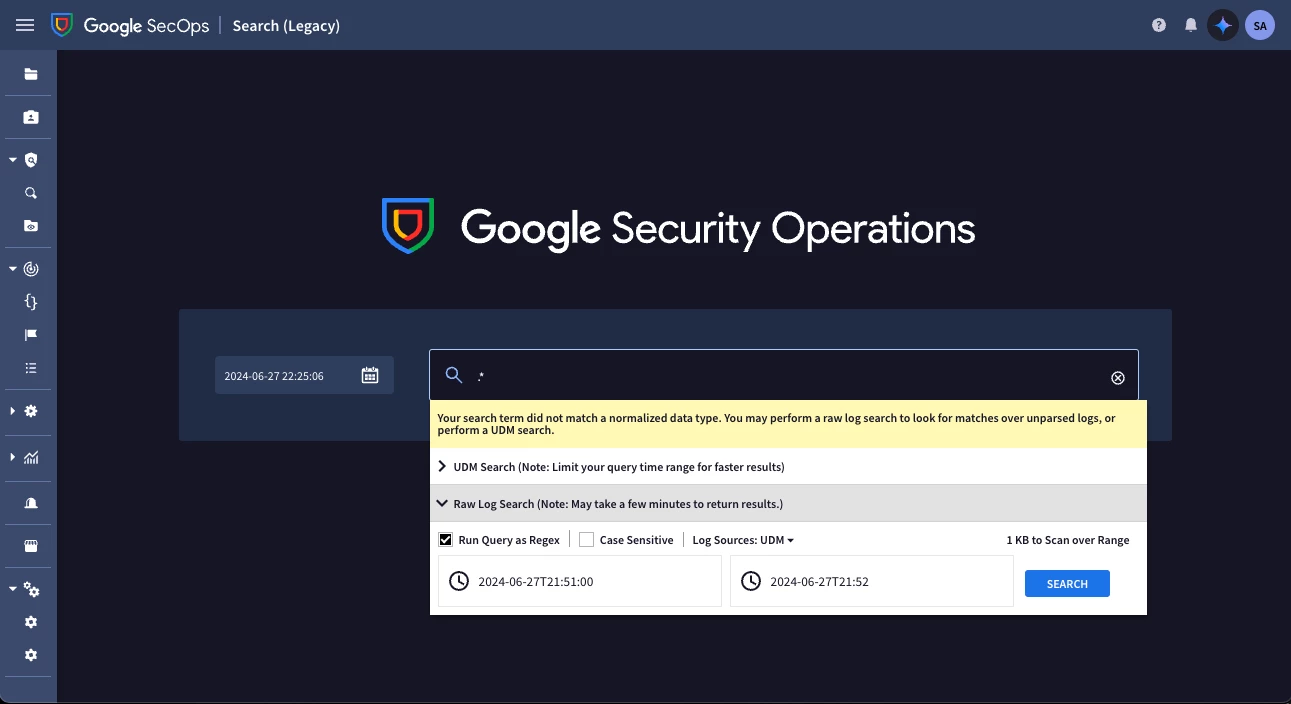Image resolution: width=1291 pixels, height=704 pixels.
Task: Open the notifications bell icon
Action: point(1190,25)
